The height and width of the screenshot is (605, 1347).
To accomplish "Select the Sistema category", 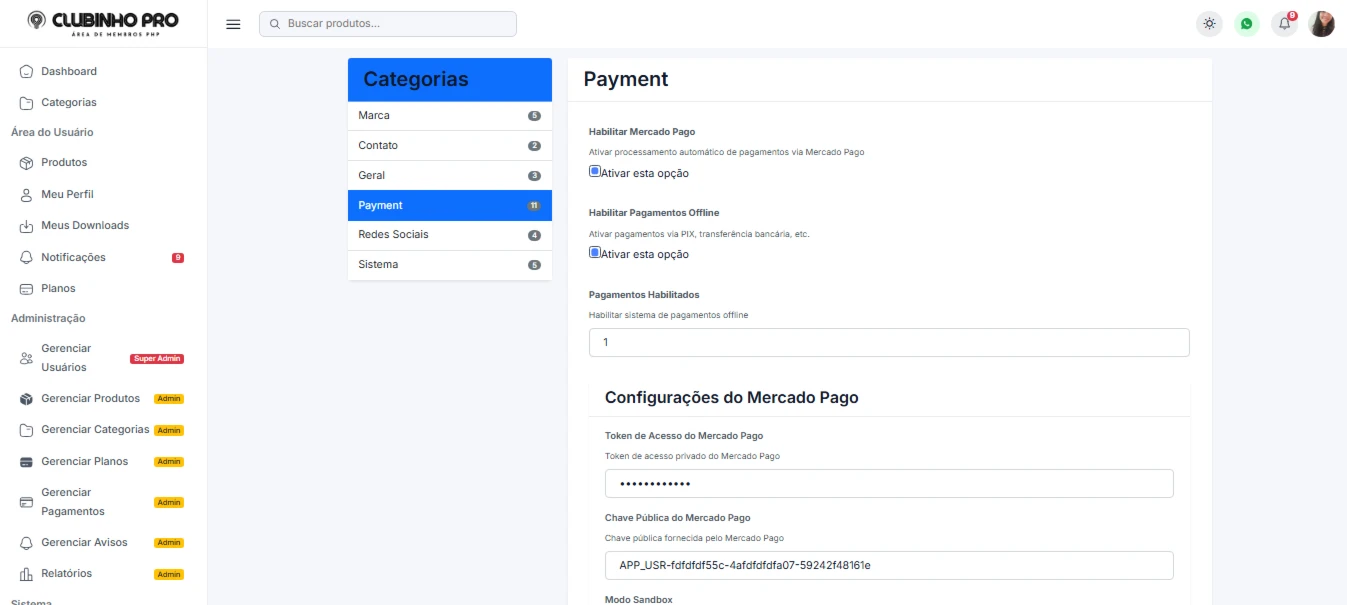I will coord(450,265).
